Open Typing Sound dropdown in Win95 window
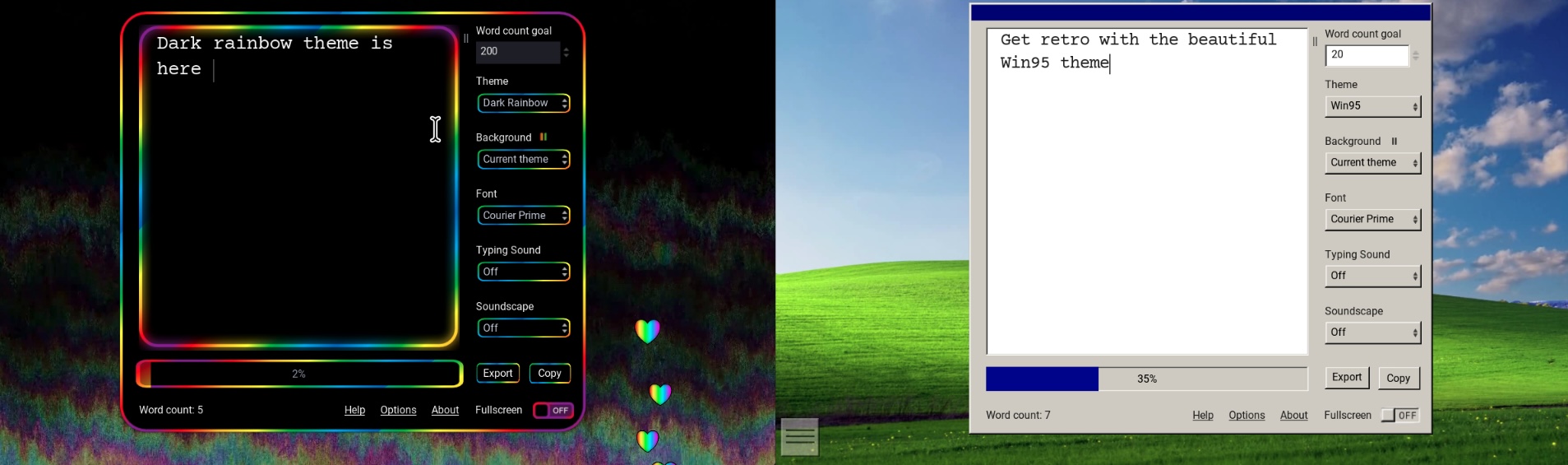 [1373, 276]
